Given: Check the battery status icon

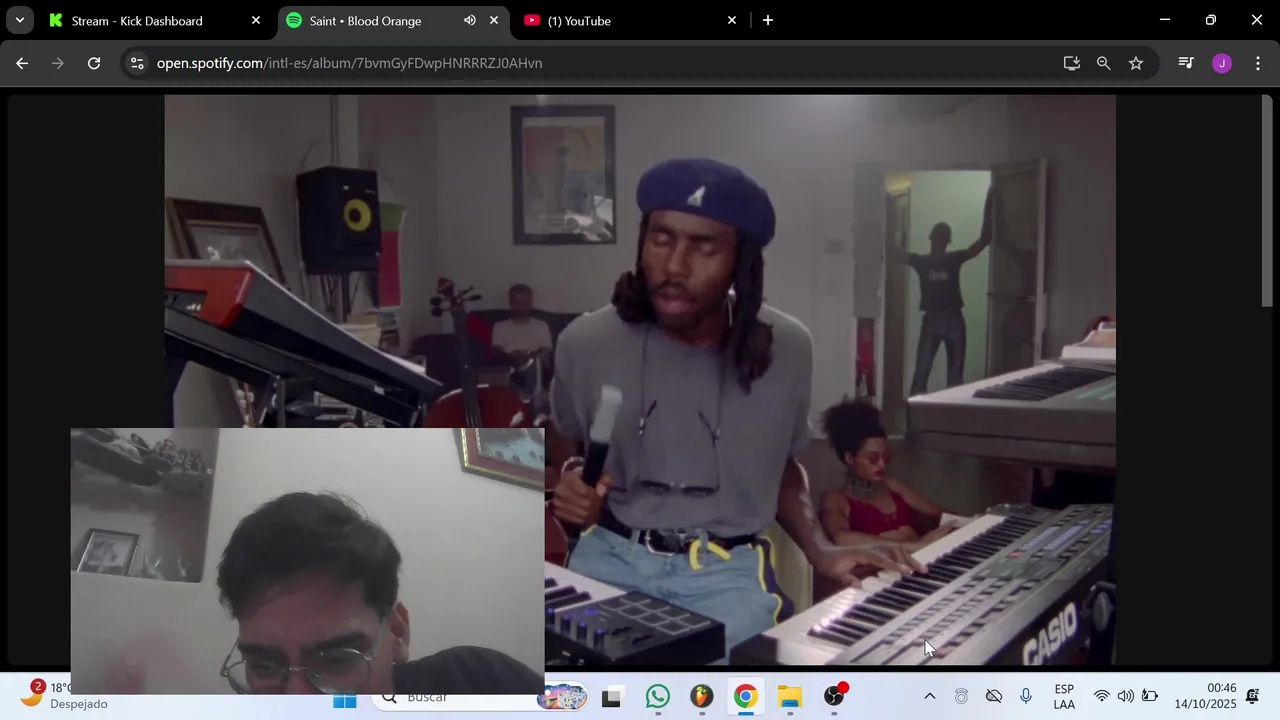Looking at the screenshot, I should coord(1150,696).
